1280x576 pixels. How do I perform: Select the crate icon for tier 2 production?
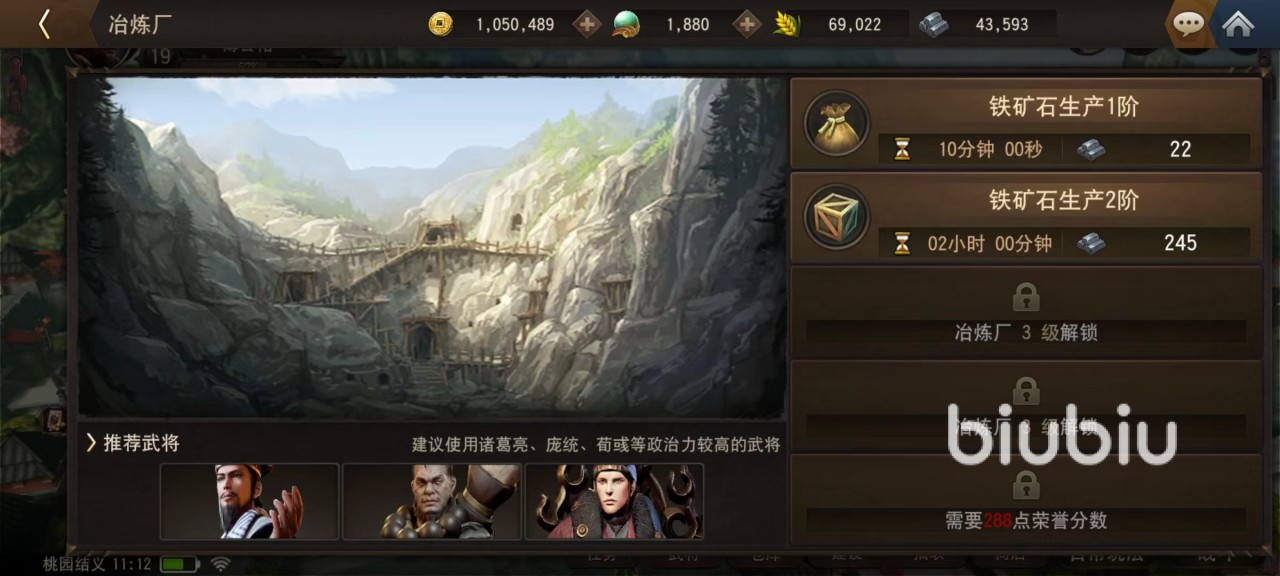(837, 216)
